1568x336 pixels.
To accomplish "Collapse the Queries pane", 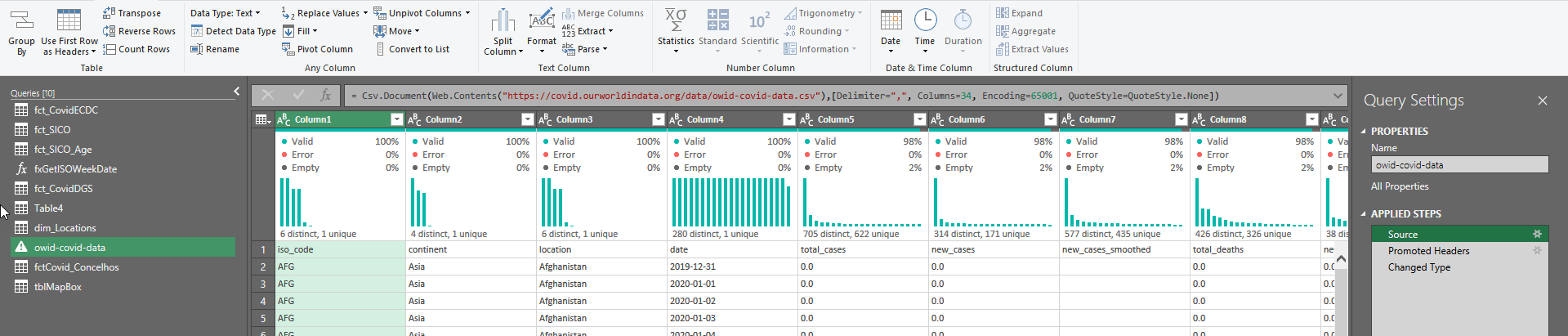I will tap(237, 92).
